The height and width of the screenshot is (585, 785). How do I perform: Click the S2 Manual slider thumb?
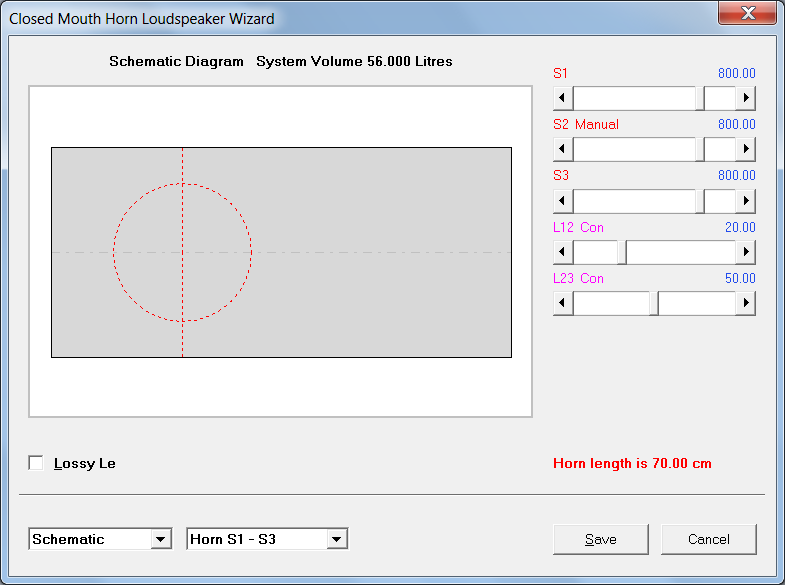(x=700, y=149)
